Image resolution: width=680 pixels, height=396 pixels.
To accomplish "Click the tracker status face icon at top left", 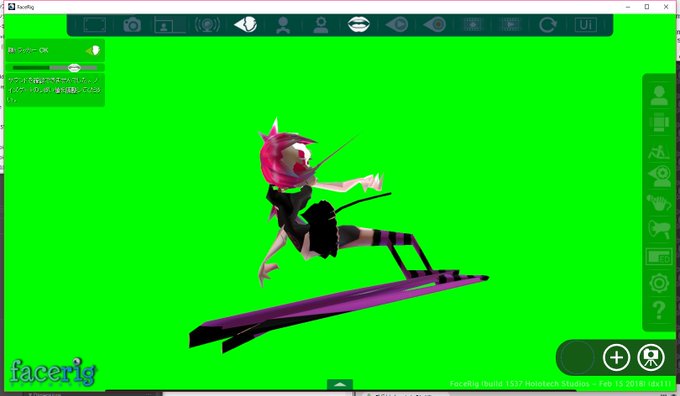I will tap(93, 51).
